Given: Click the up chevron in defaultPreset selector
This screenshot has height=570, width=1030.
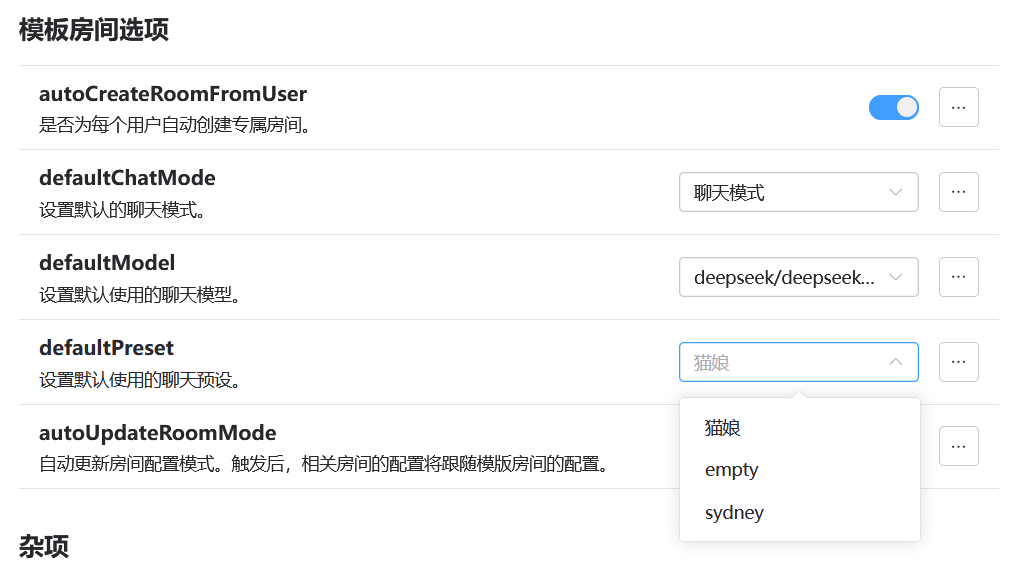Looking at the screenshot, I should pos(896,362).
